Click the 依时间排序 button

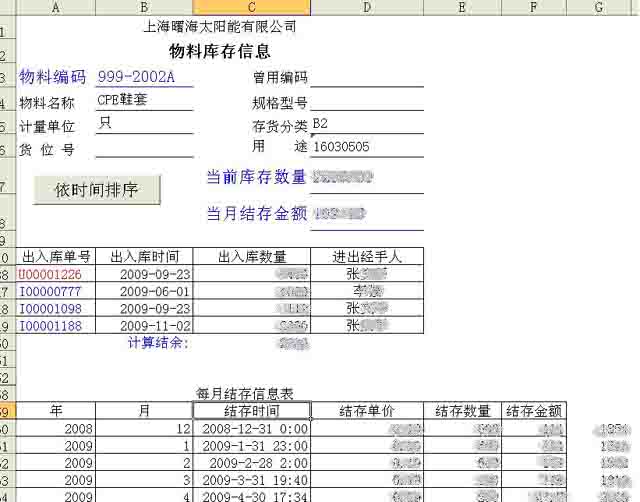tap(97, 189)
